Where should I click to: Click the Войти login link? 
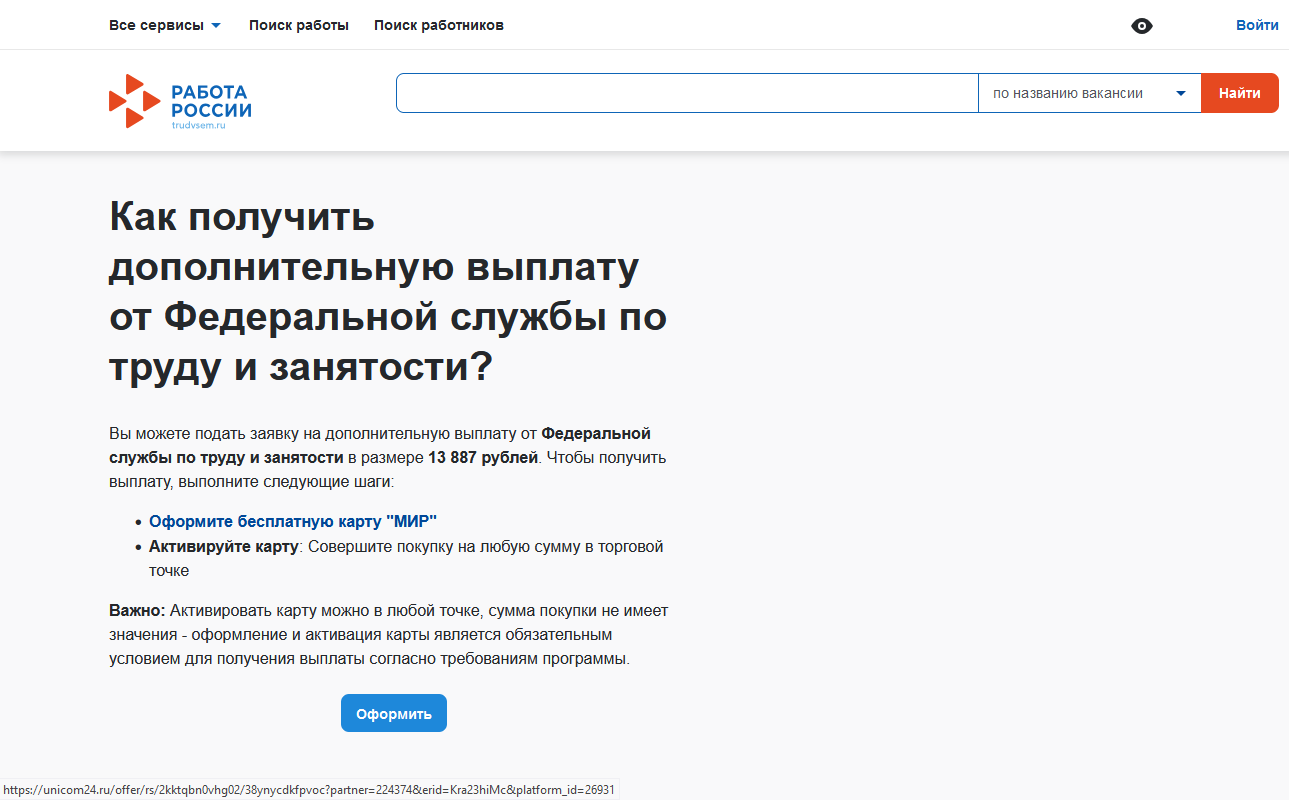[1257, 25]
